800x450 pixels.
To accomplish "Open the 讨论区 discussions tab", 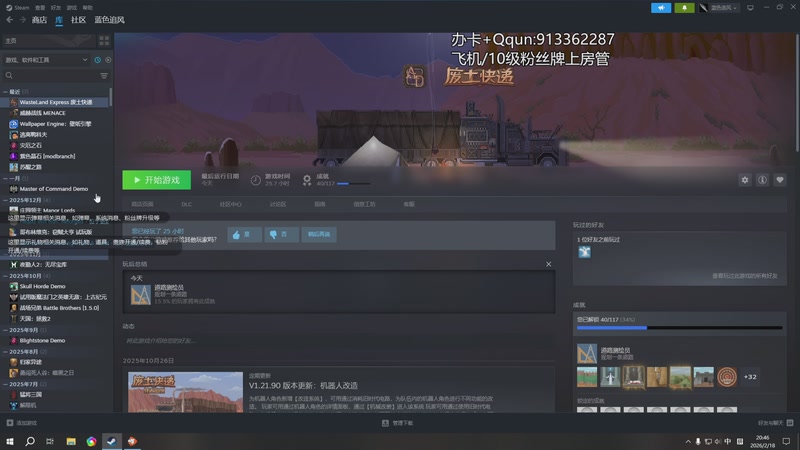I will [278, 204].
